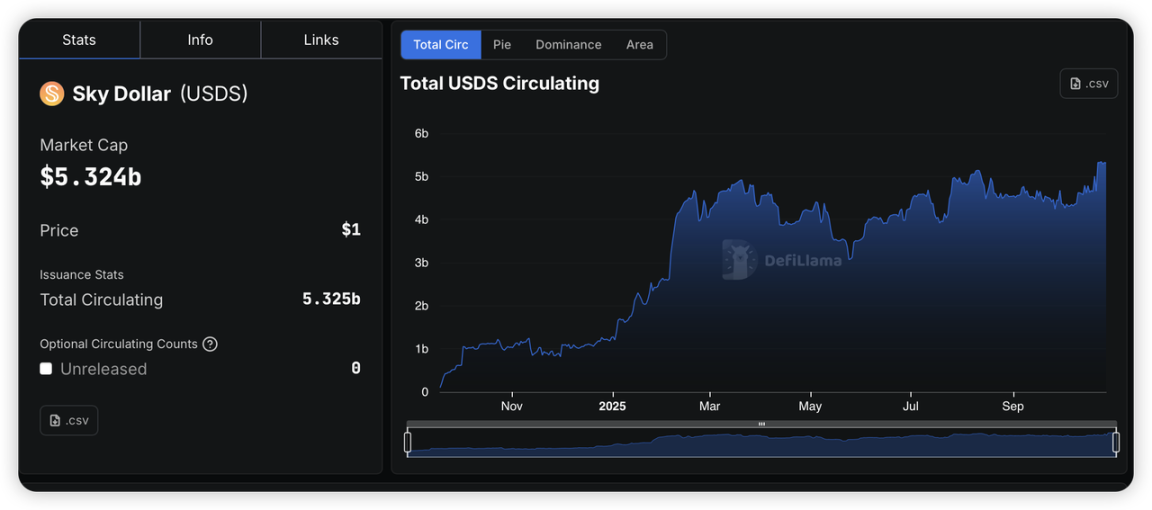Download chart .csv at top right
Viewport: 1152px width, 510px height.
tap(1088, 84)
